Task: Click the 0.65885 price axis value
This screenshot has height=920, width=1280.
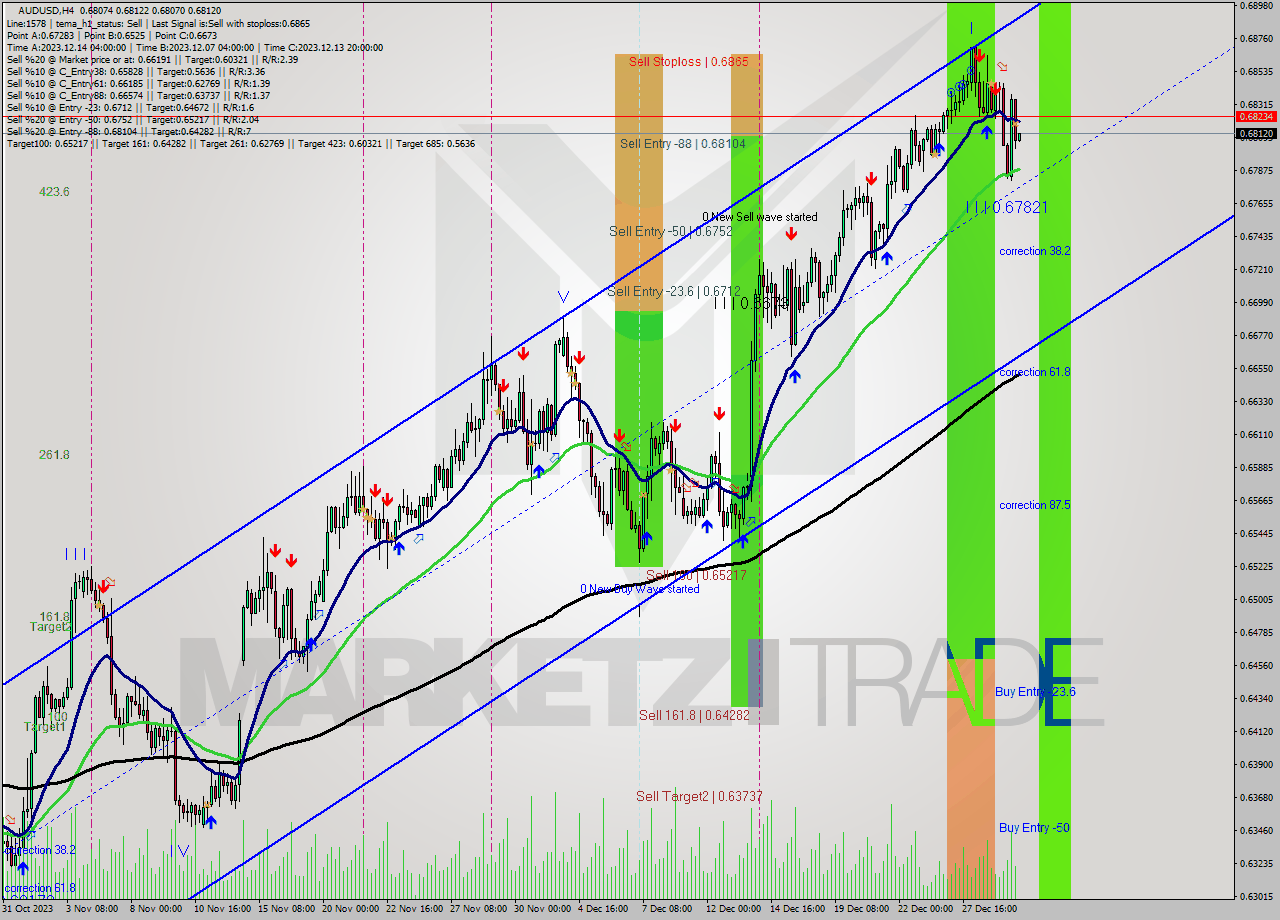Action: [x=1258, y=467]
